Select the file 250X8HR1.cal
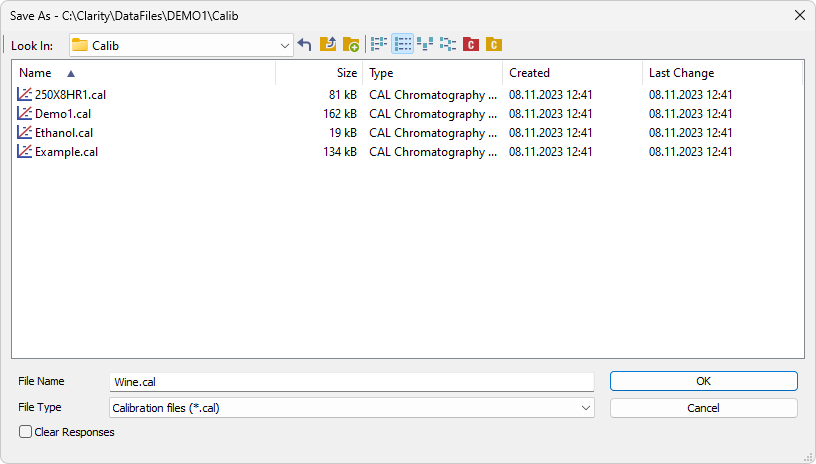 70,95
